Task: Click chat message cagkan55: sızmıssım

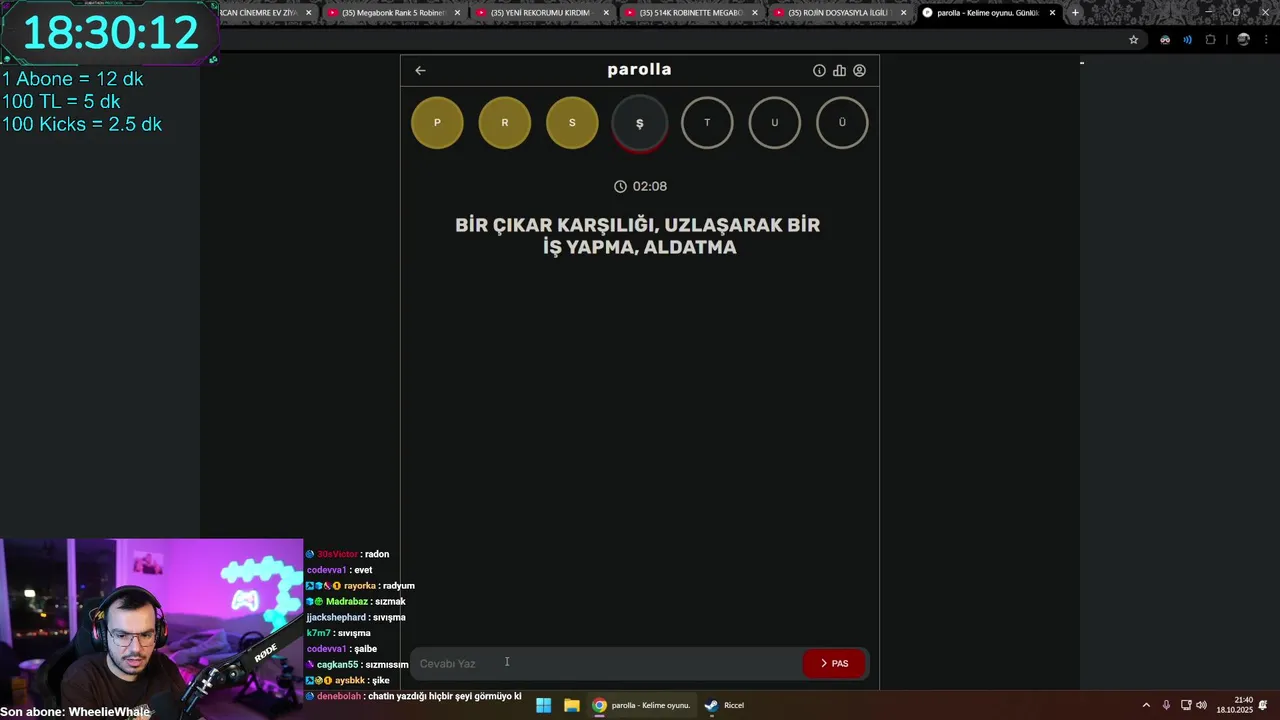Action: (357, 665)
